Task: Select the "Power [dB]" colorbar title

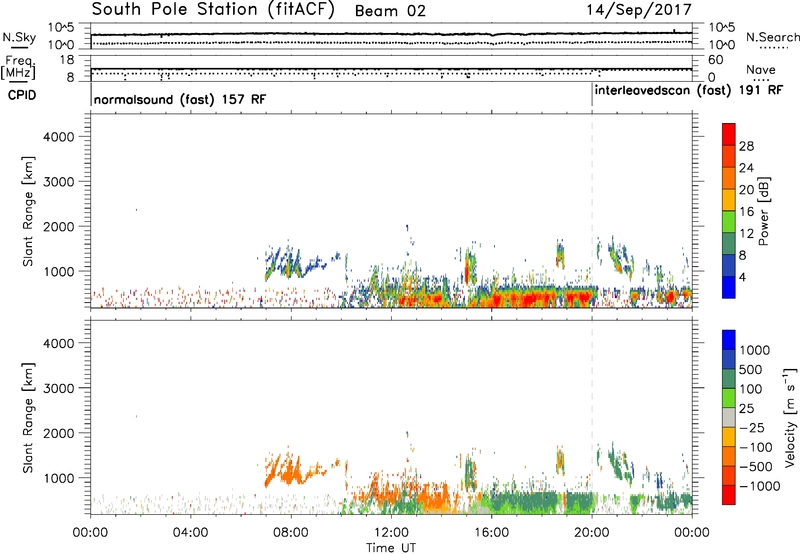Action: 764,211
